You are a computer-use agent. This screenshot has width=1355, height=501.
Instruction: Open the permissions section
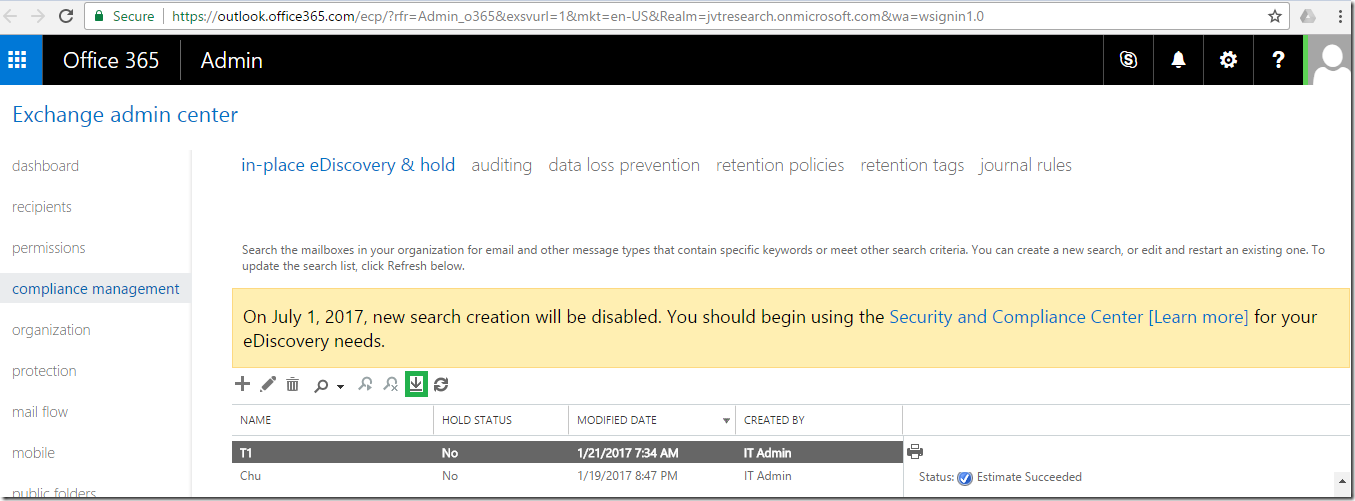(48, 248)
